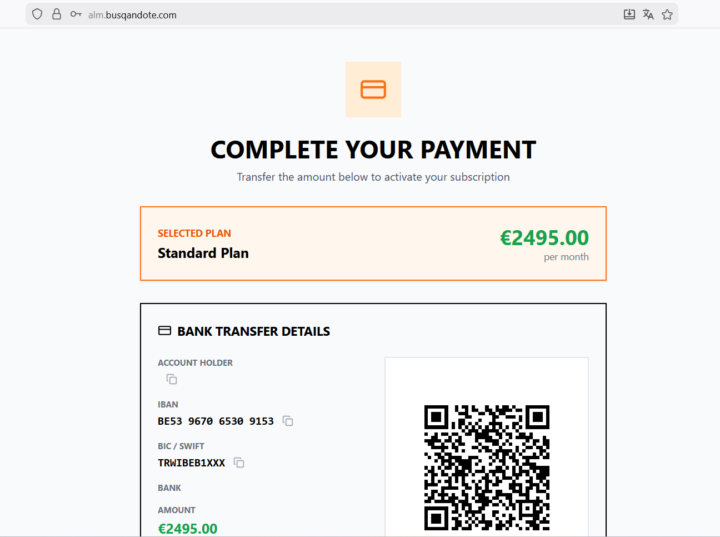Bookmark this page with the star icon
Viewport: 720px width, 537px height.
coord(667,14)
